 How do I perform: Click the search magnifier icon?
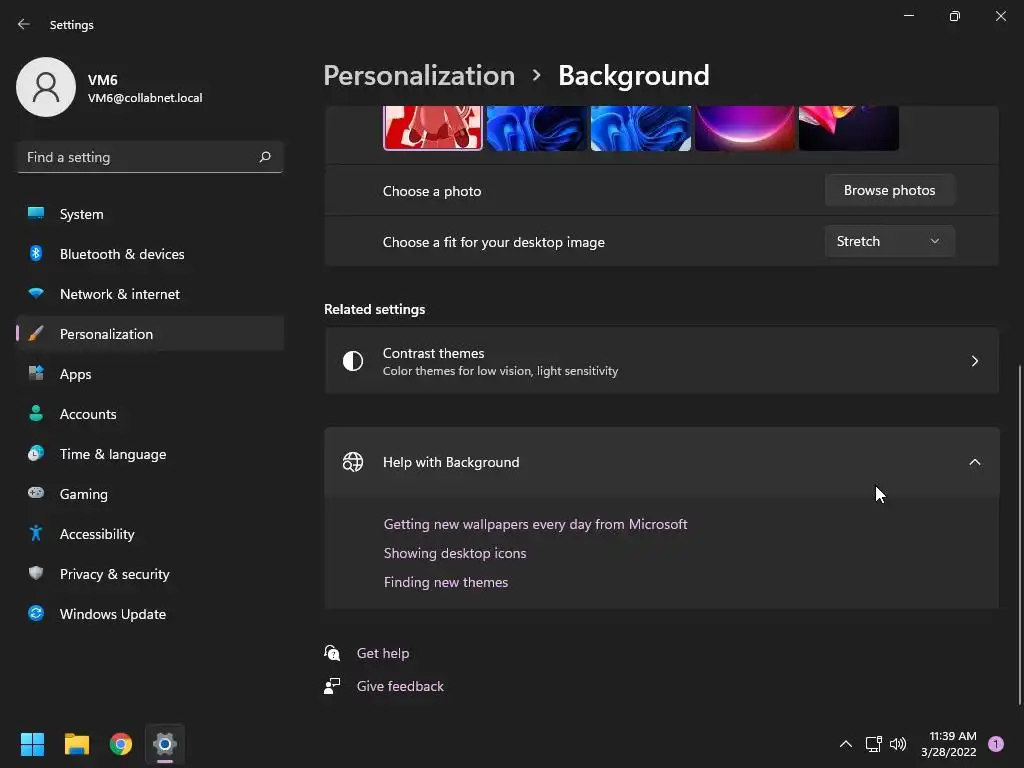pos(265,157)
